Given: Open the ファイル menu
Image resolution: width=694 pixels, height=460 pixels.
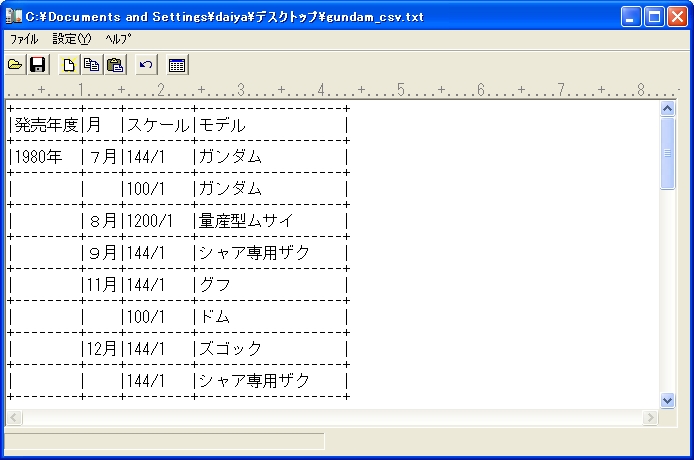Looking at the screenshot, I should 24,39.
